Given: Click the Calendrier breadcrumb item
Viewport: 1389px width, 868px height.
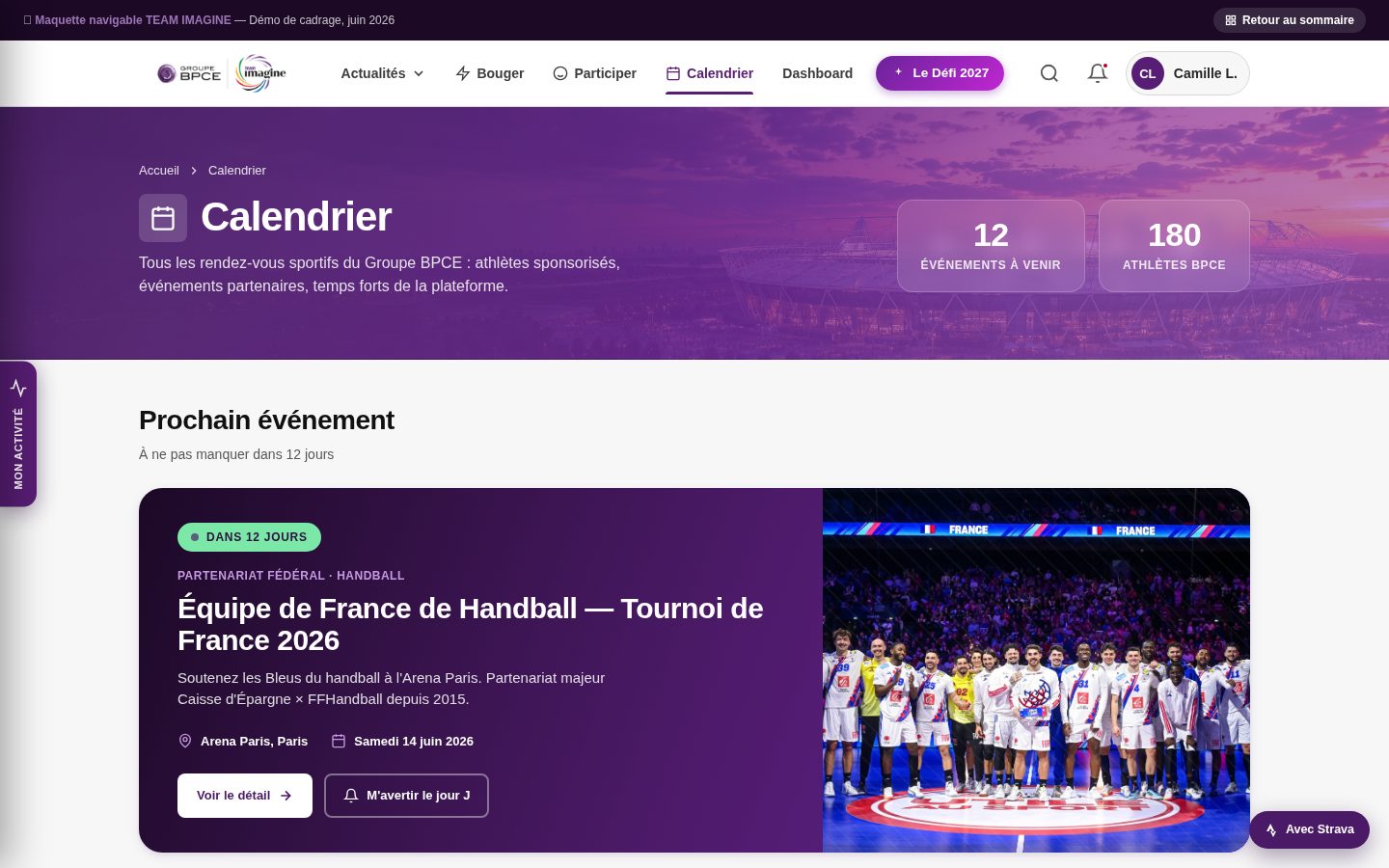Looking at the screenshot, I should pyautogui.click(x=237, y=171).
